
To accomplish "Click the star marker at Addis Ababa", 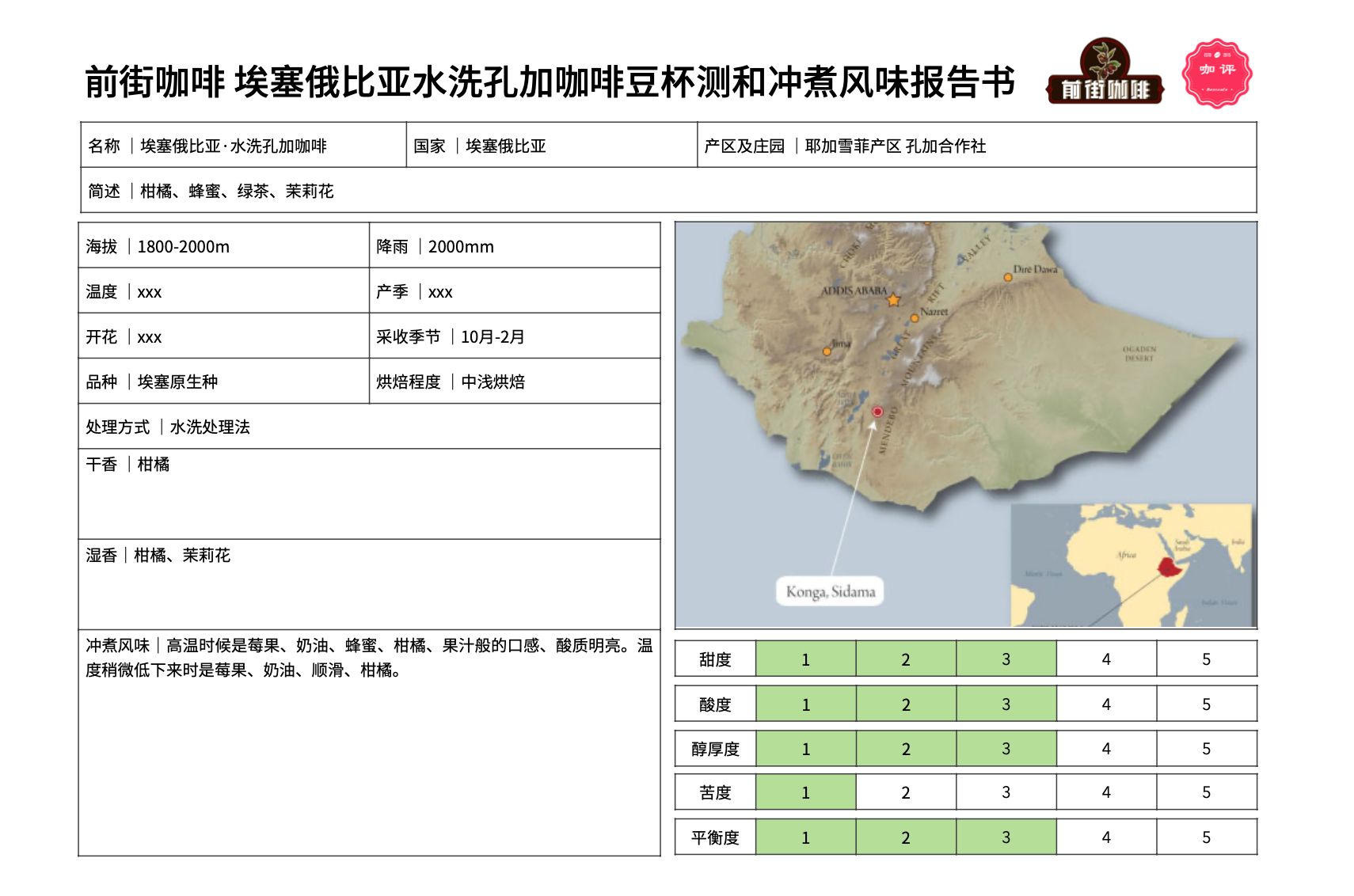I will point(894,300).
